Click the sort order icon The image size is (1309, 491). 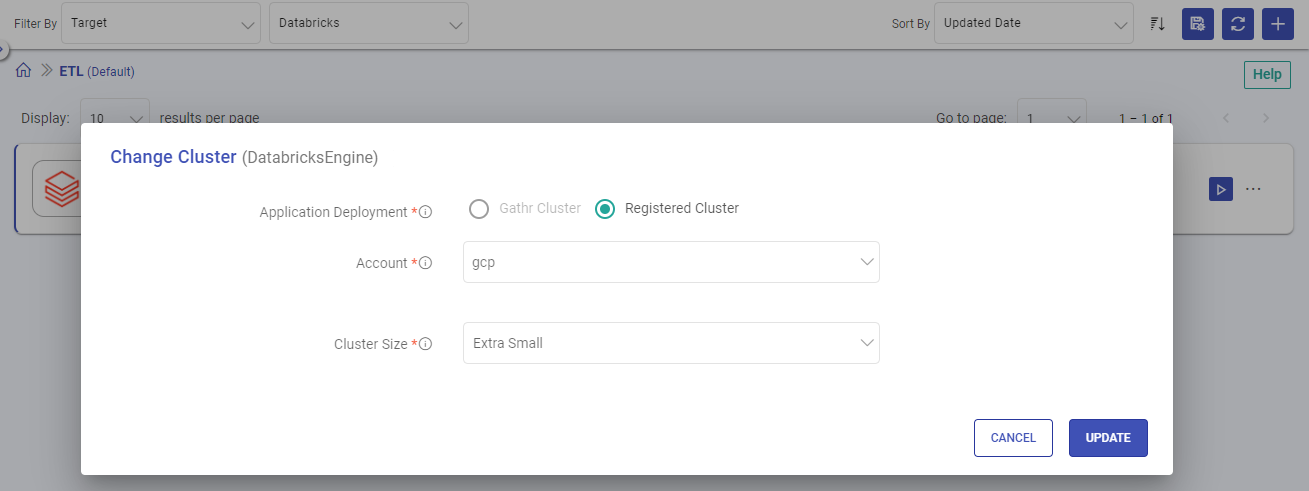tap(1157, 23)
